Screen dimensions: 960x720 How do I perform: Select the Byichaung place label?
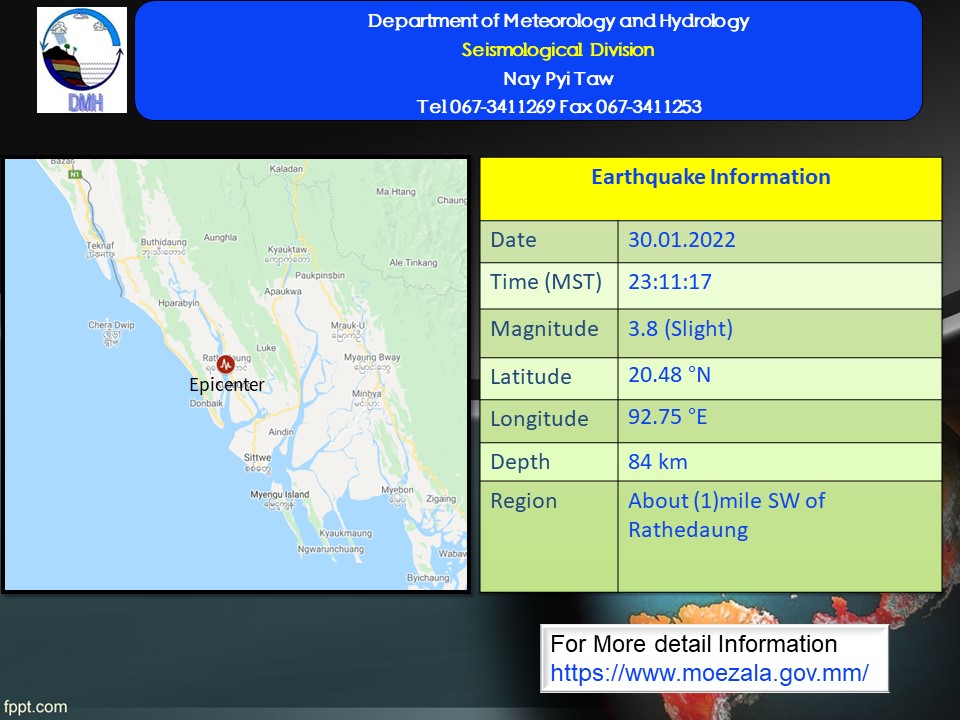tap(428, 577)
